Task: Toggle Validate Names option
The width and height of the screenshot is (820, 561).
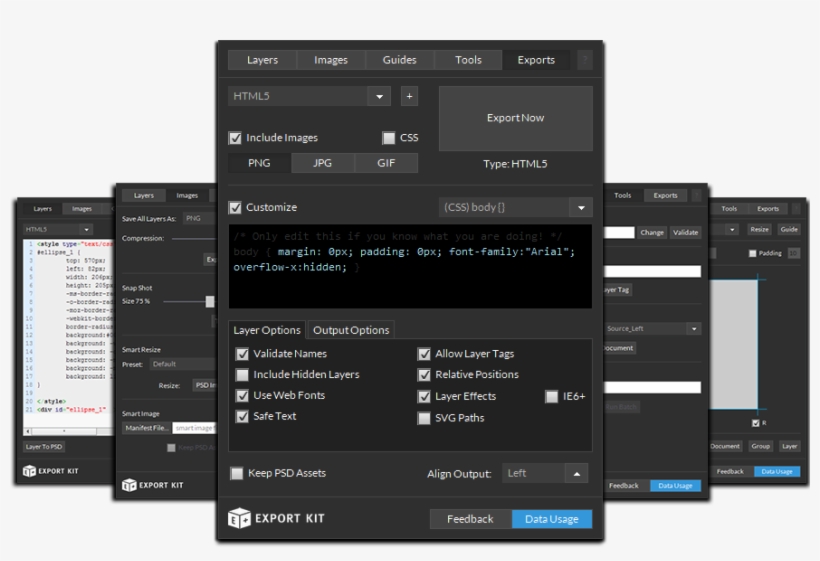Action: (x=242, y=354)
